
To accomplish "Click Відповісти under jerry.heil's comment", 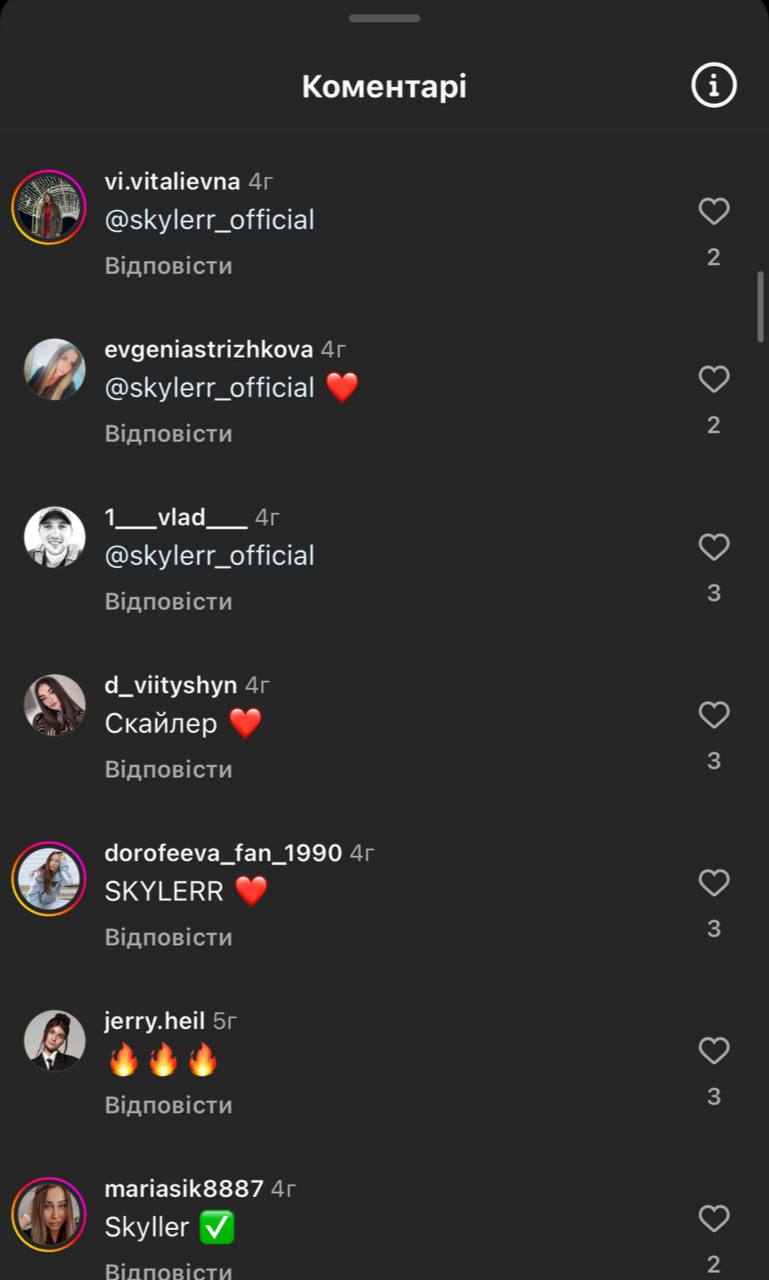I will click(x=168, y=1106).
